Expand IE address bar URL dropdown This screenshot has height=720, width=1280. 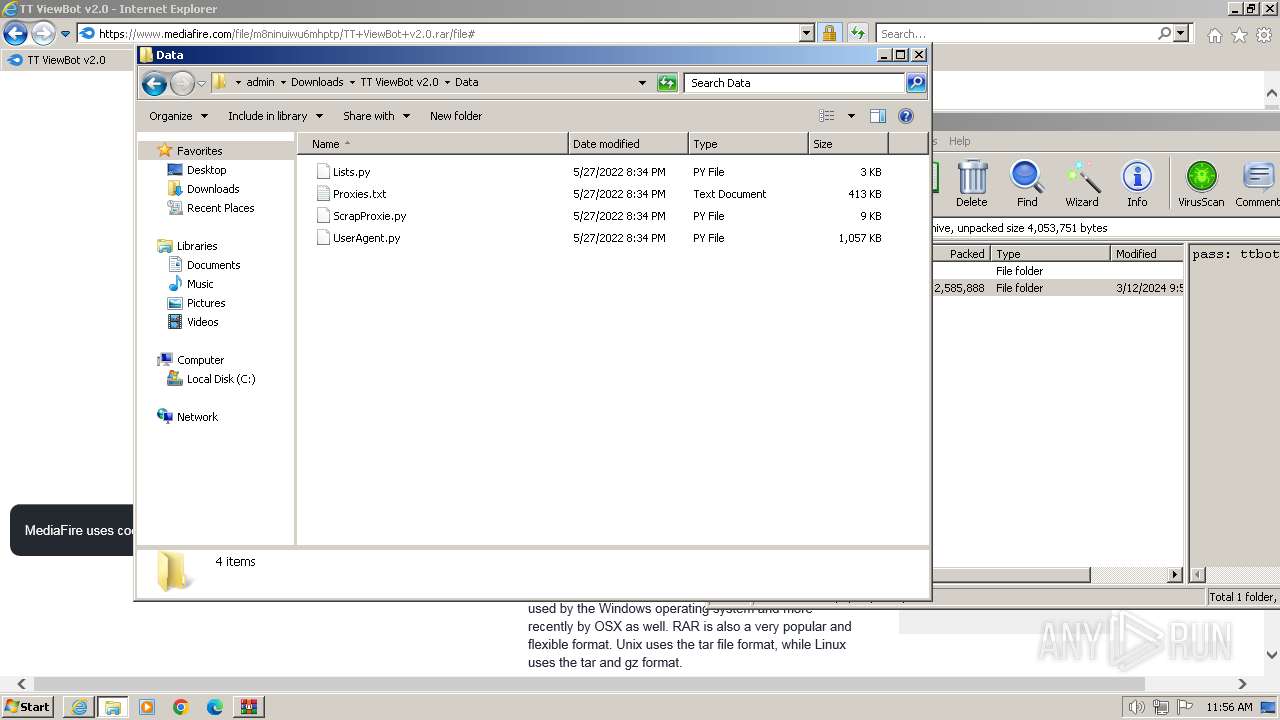coord(807,33)
